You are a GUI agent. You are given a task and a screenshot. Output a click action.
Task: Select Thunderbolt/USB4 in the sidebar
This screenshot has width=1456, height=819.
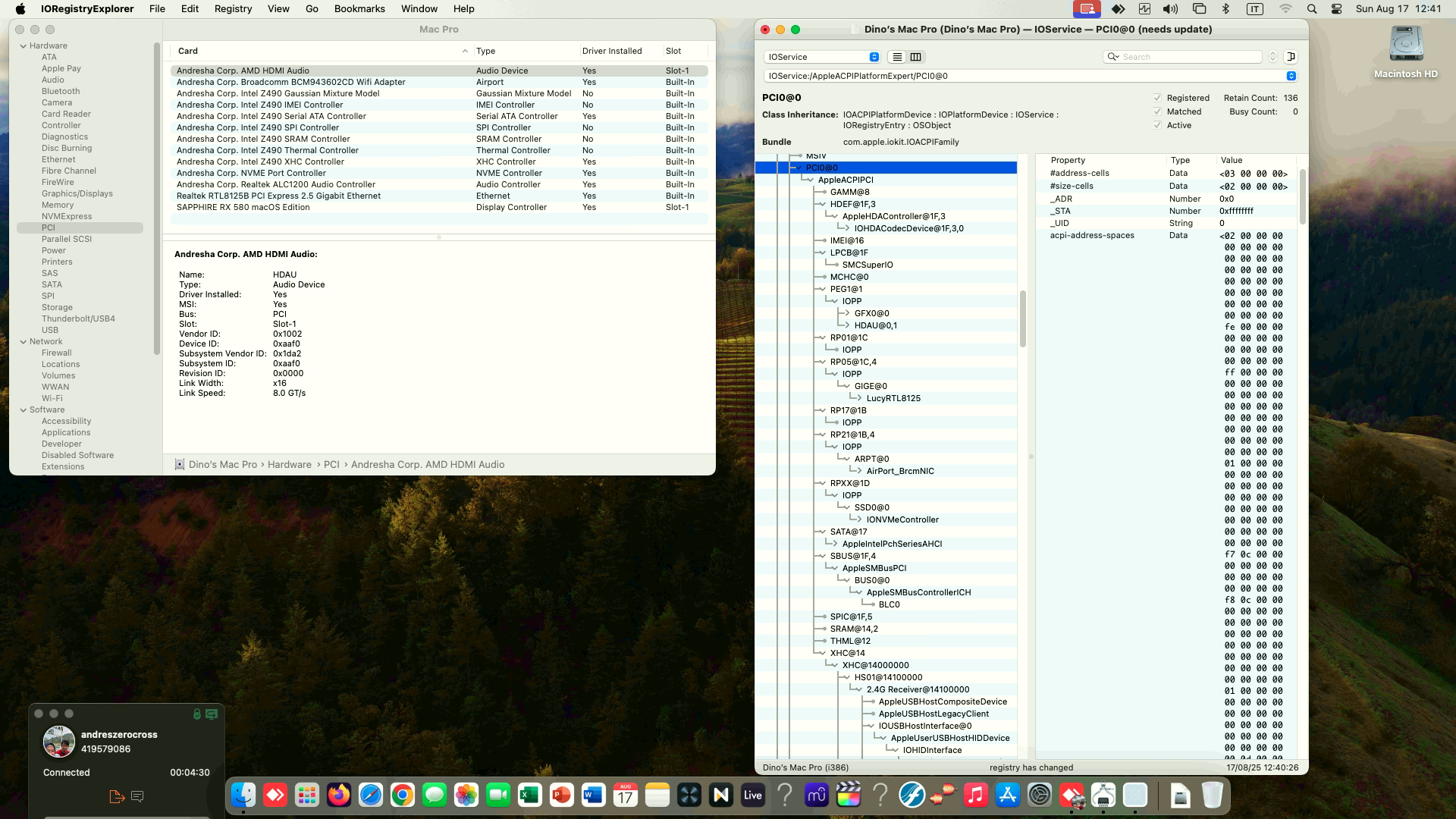click(x=78, y=319)
